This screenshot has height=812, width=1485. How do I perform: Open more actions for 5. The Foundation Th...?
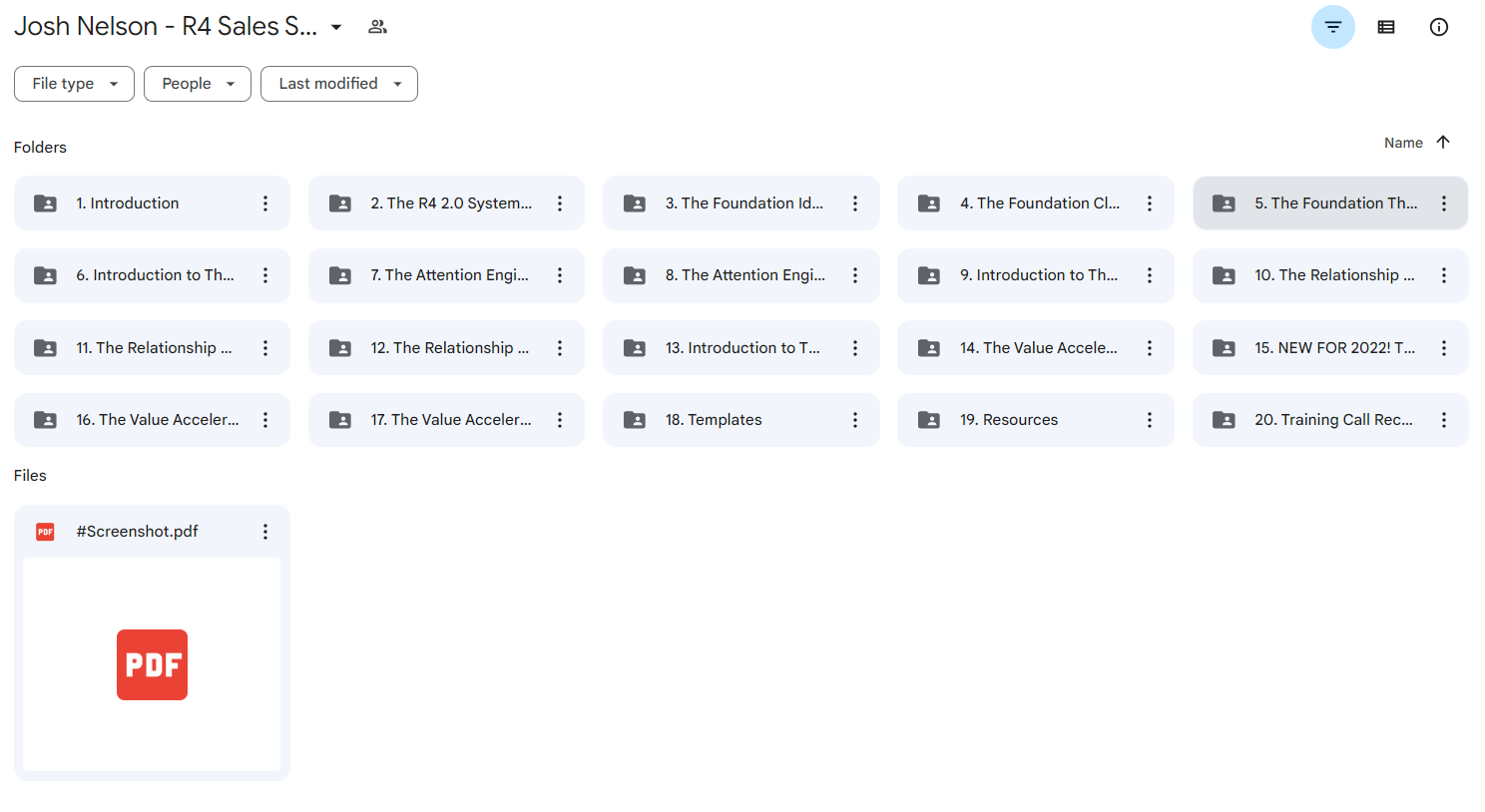[x=1444, y=203]
